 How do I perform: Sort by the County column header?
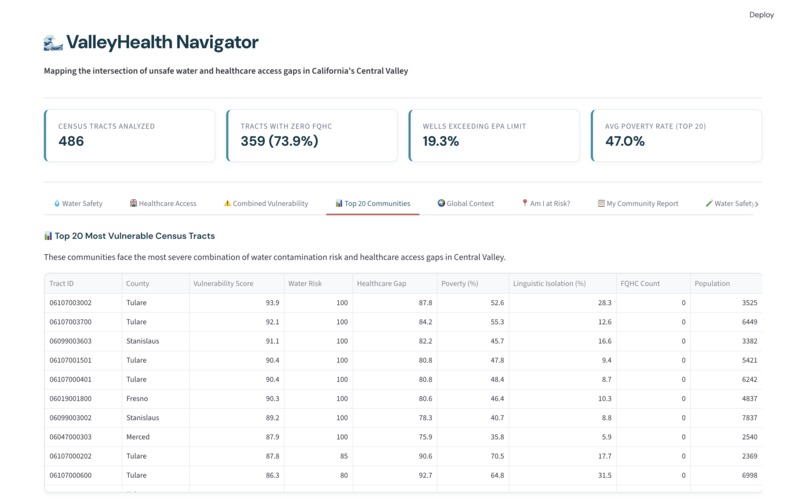click(155, 283)
